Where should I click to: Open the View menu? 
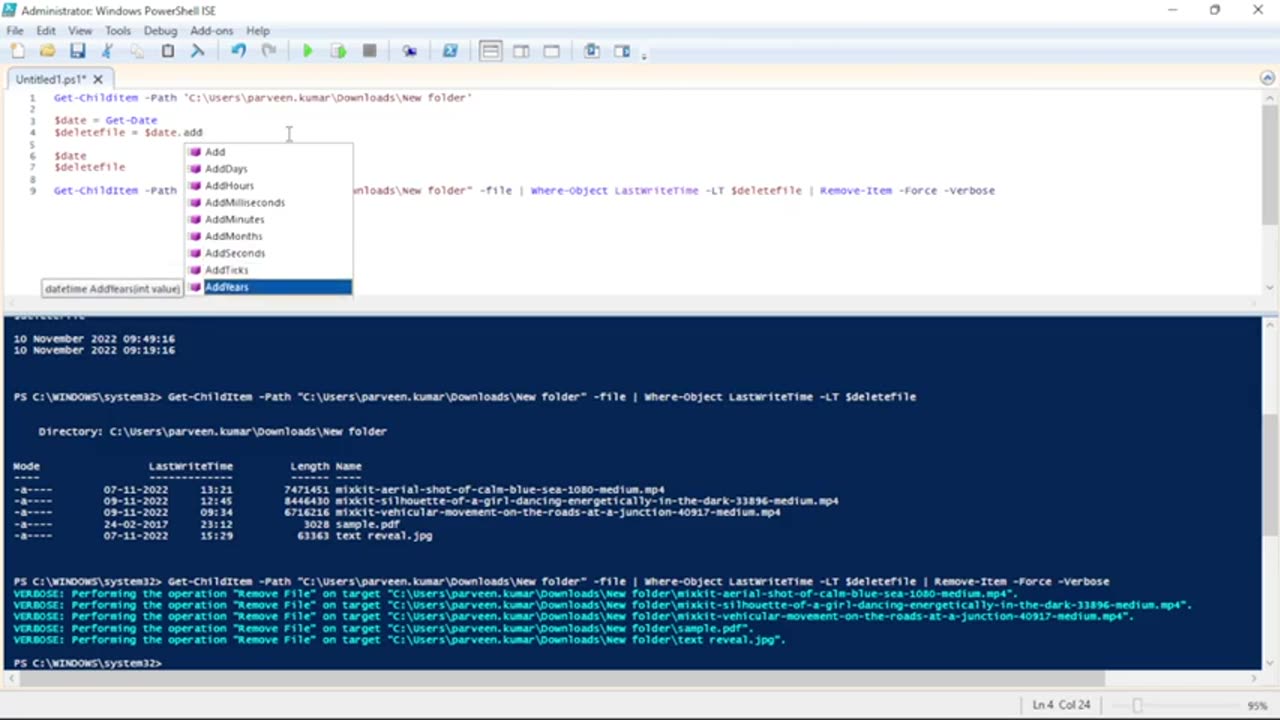[x=80, y=31]
